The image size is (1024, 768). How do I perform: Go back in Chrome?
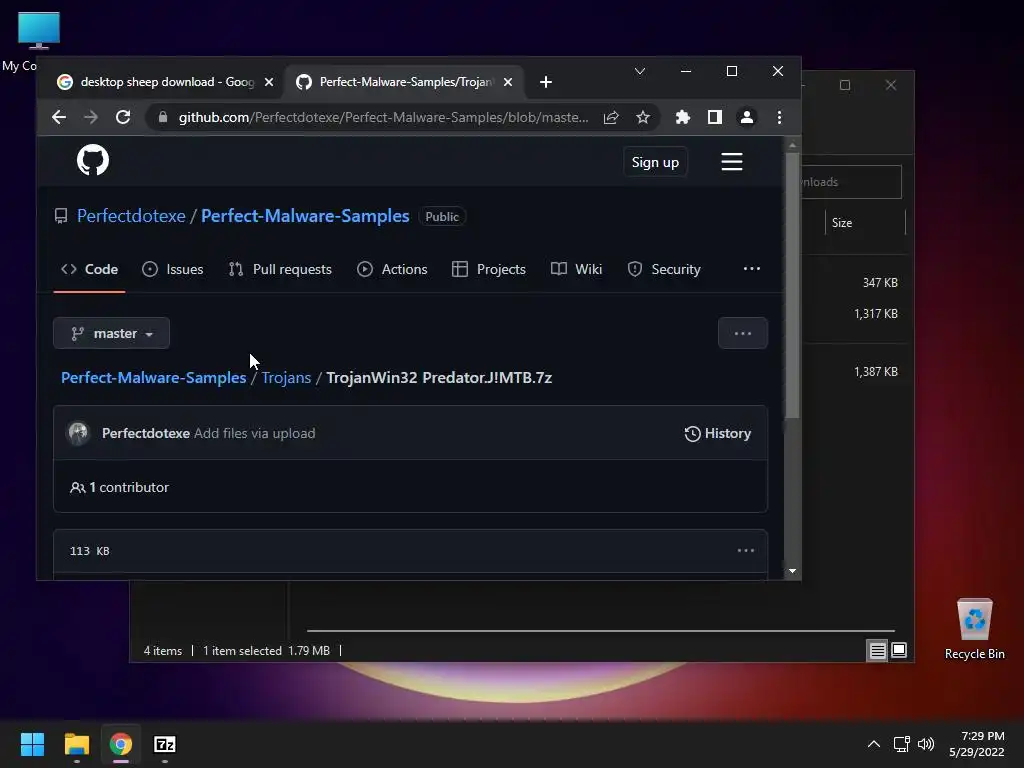(59, 118)
